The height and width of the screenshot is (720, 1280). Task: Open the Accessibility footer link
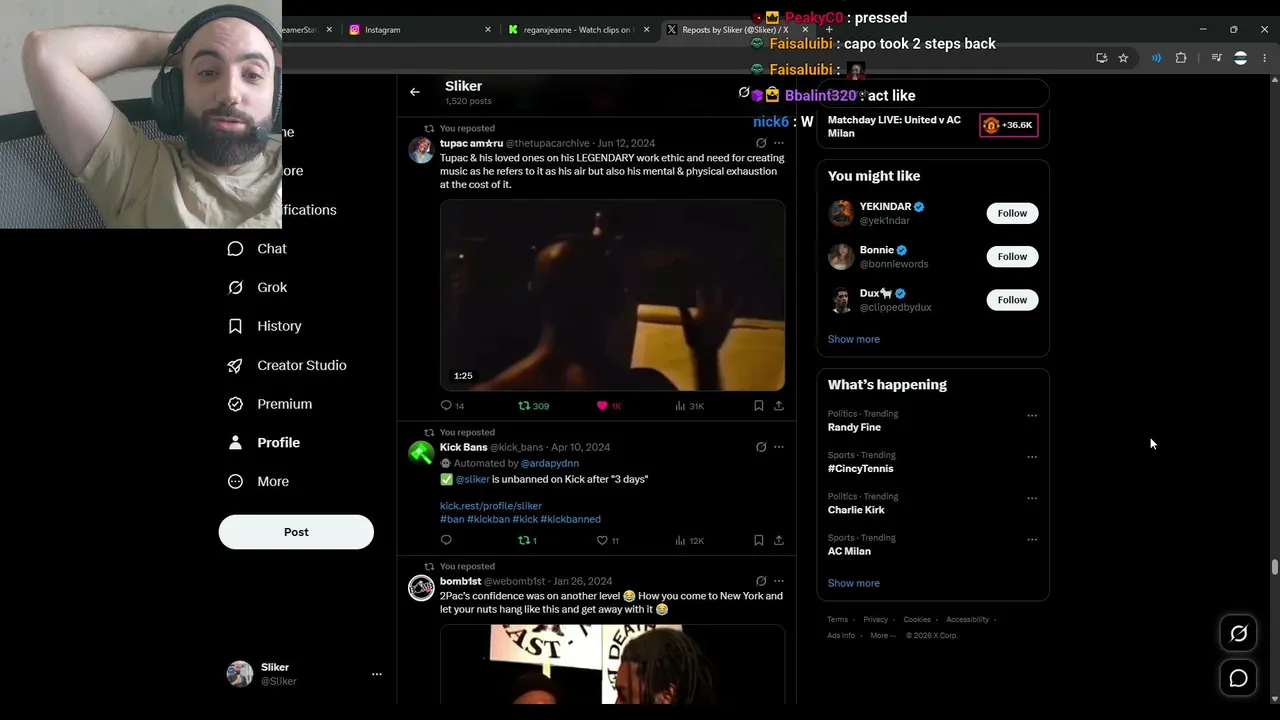967,620
